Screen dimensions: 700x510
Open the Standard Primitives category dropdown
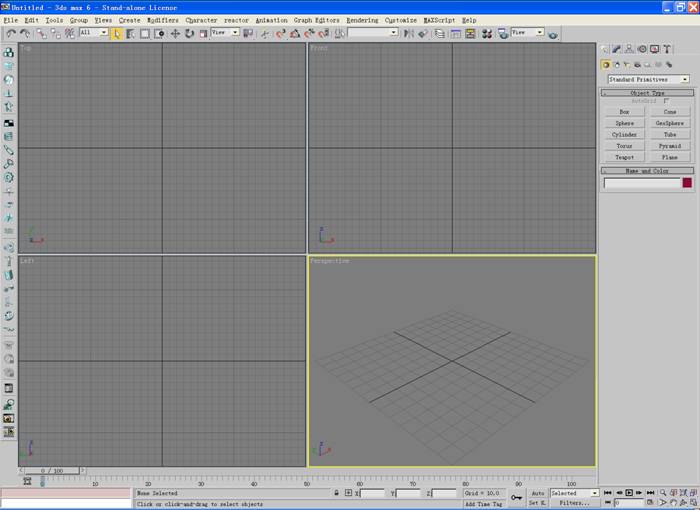(x=648, y=79)
